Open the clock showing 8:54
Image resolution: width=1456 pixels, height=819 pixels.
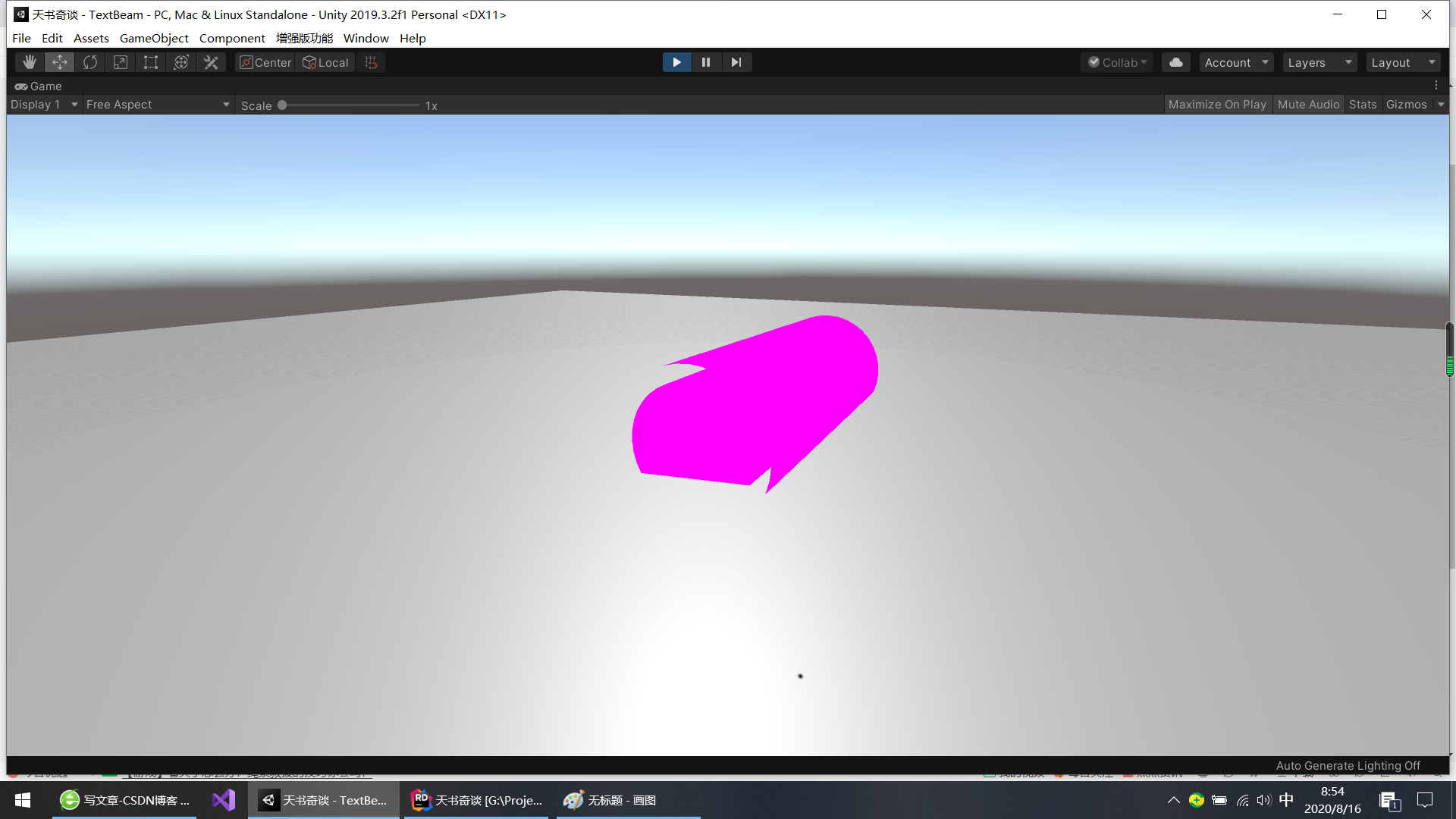1332,800
